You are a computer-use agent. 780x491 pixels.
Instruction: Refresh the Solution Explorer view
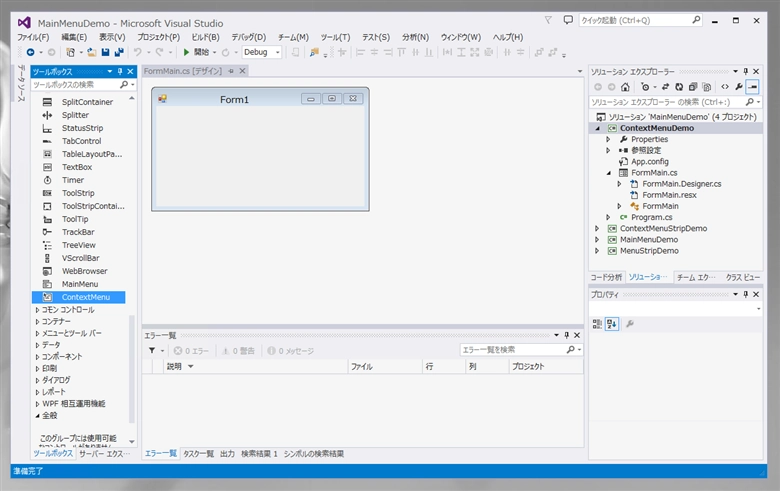(679, 87)
